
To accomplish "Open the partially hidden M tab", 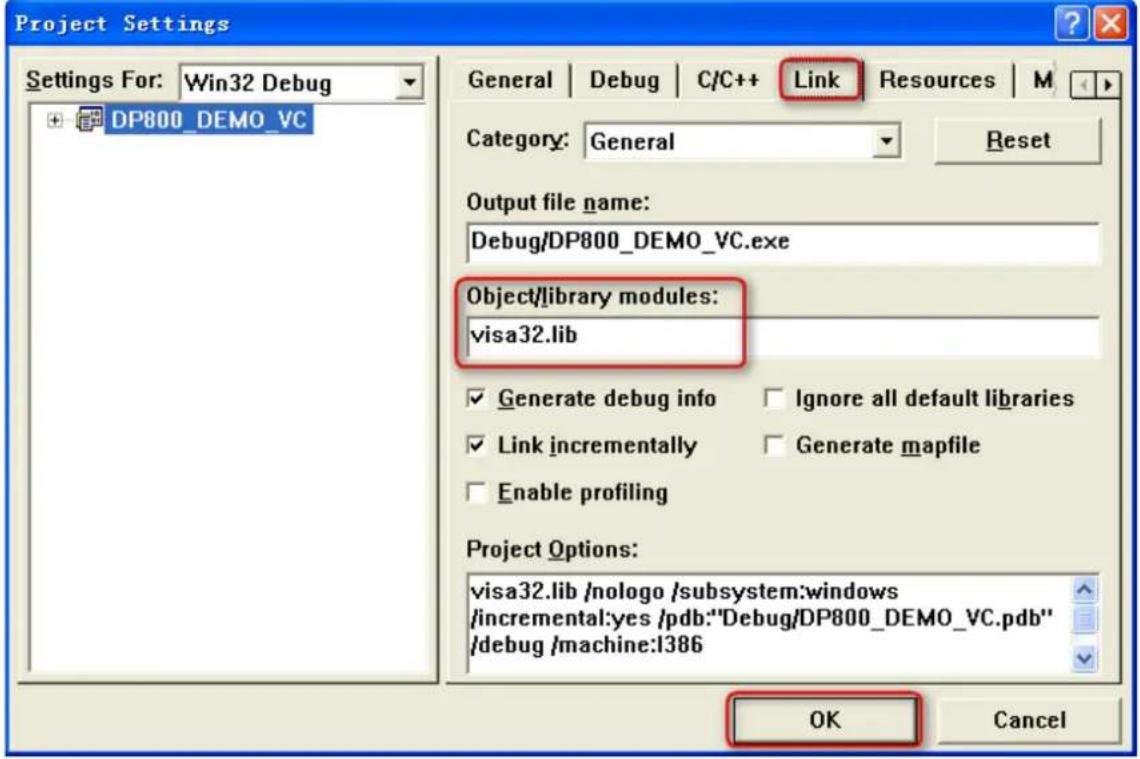I will pyautogui.click(x=1043, y=80).
